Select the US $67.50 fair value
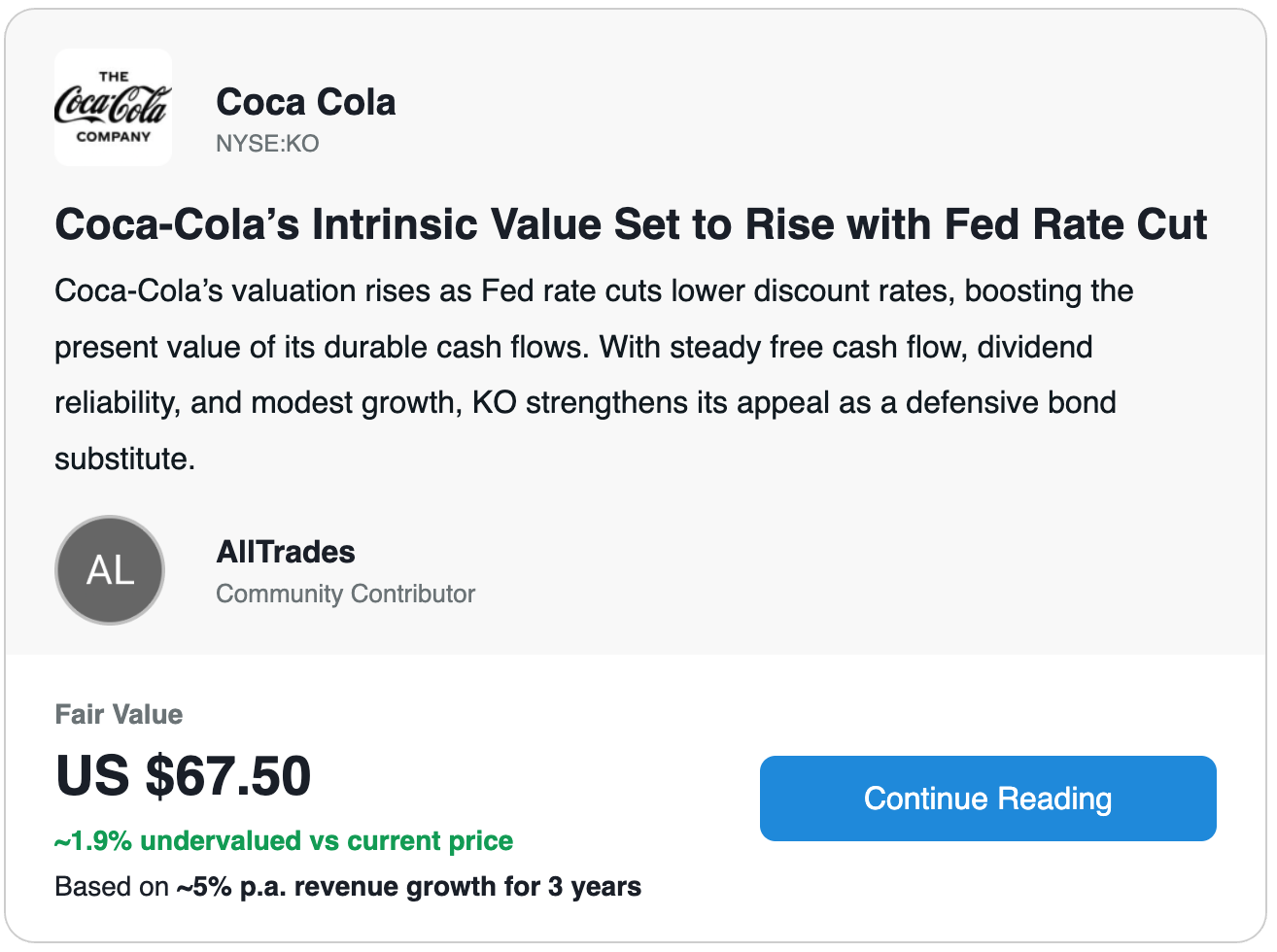Image resolution: width=1277 pixels, height=952 pixels. coord(184,775)
